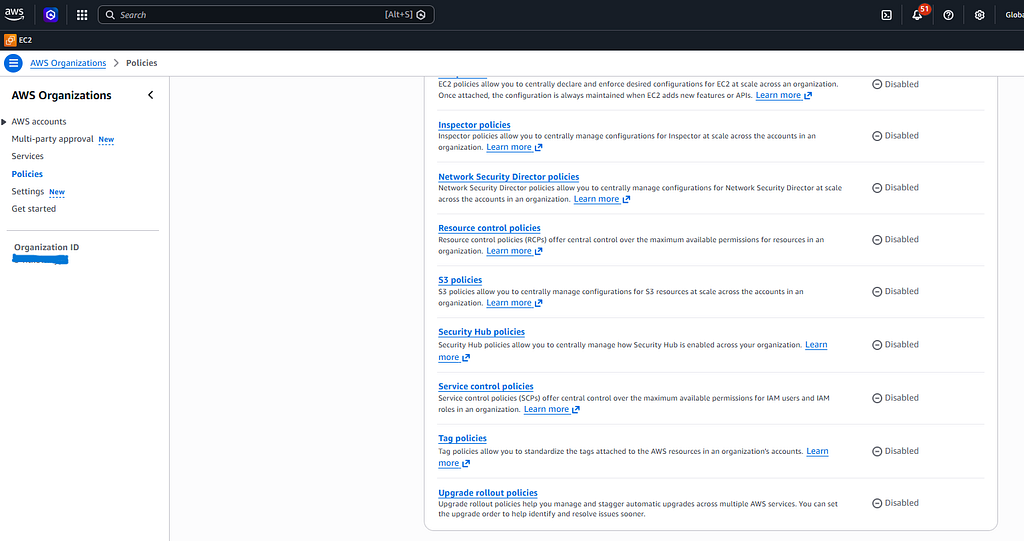Open the services grid menu icon
1024x541 pixels.
click(x=82, y=14)
